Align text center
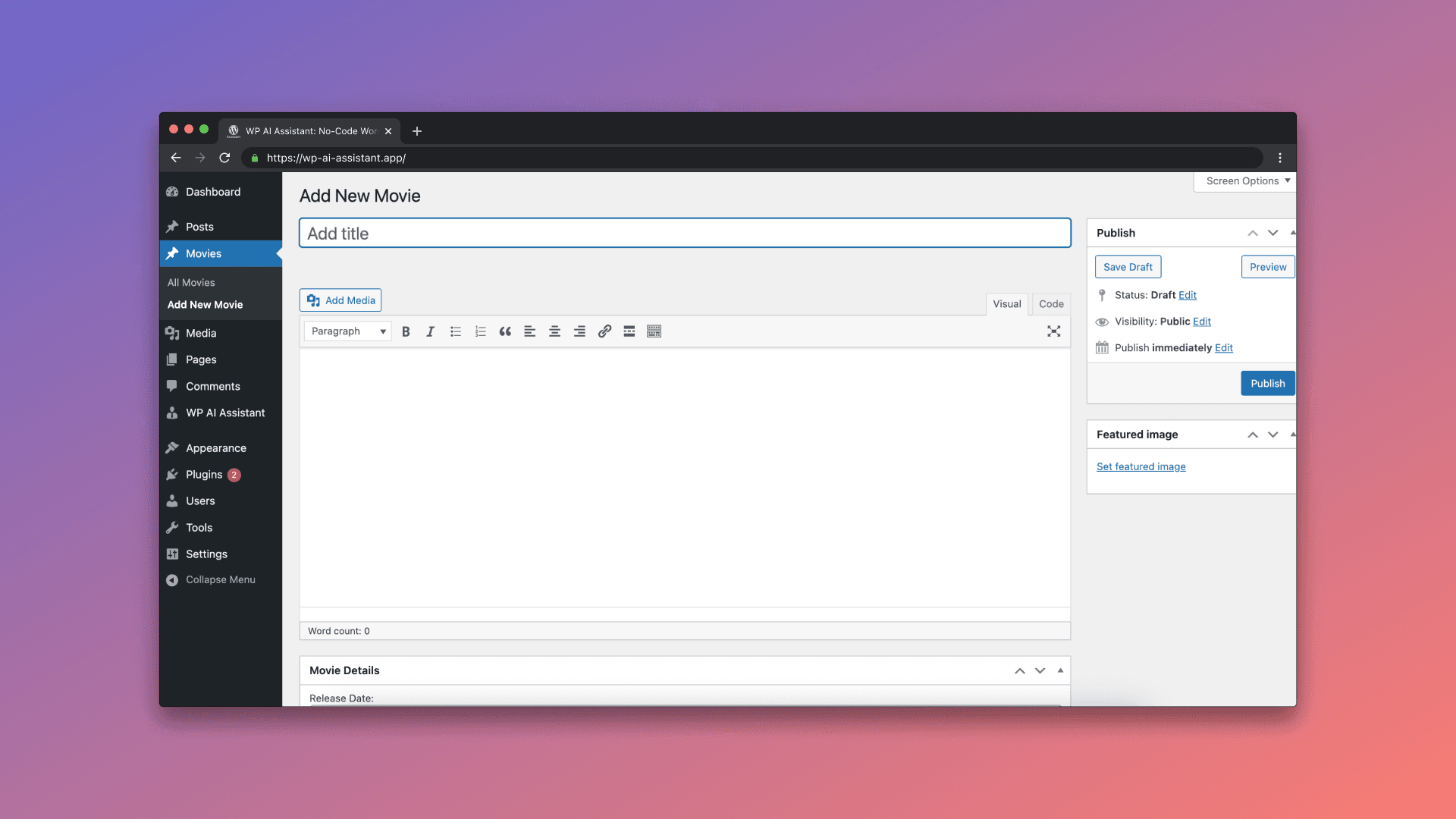The width and height of the screenshot is (1456, 819). 554,331
